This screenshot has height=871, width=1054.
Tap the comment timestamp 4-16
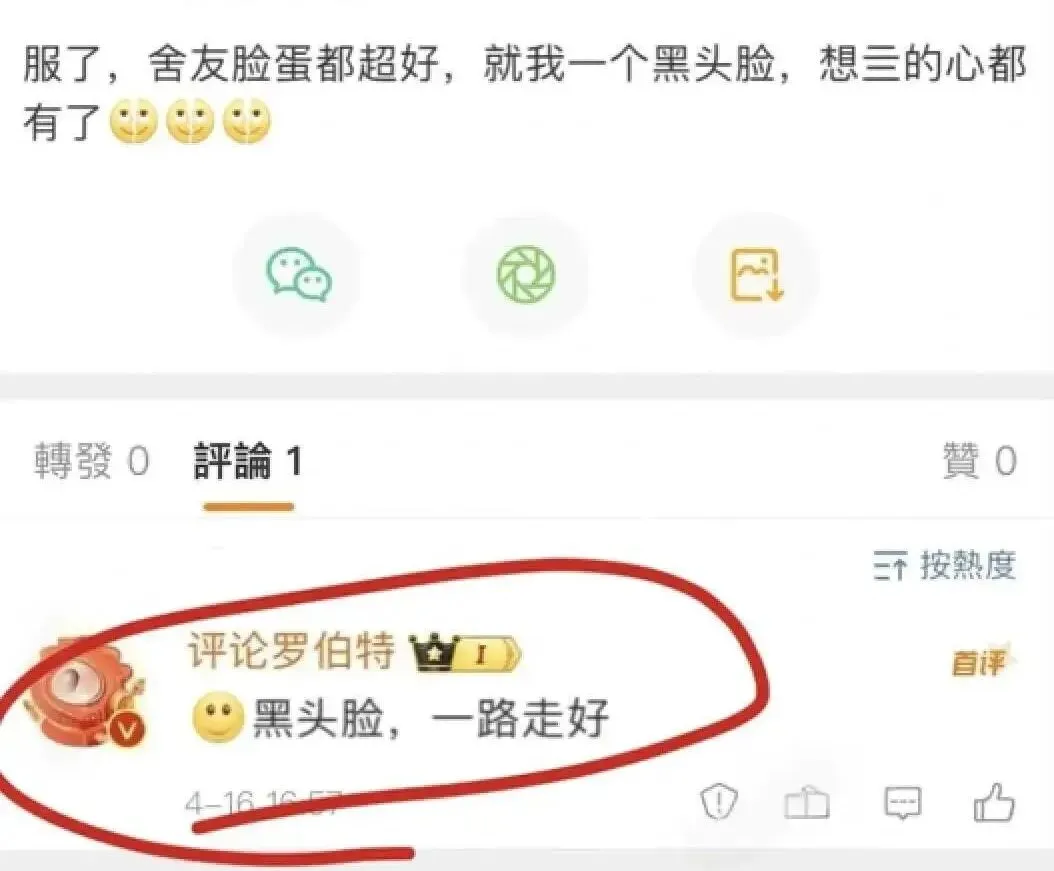(x=263, y=802)
